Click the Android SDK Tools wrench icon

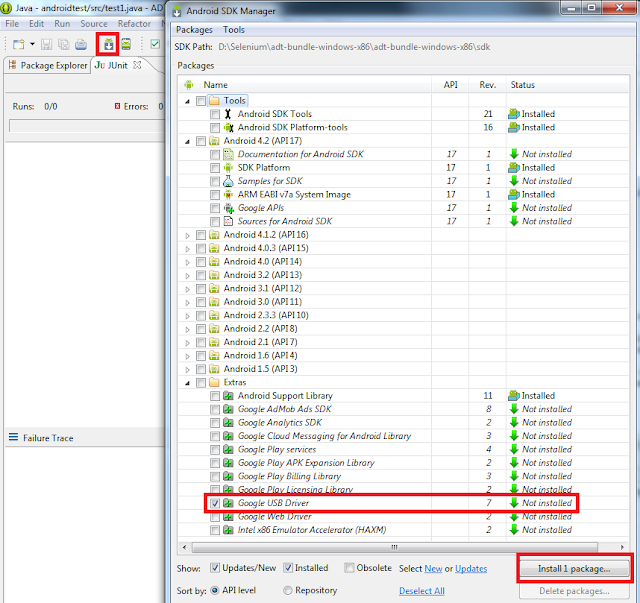coord(228,114)
